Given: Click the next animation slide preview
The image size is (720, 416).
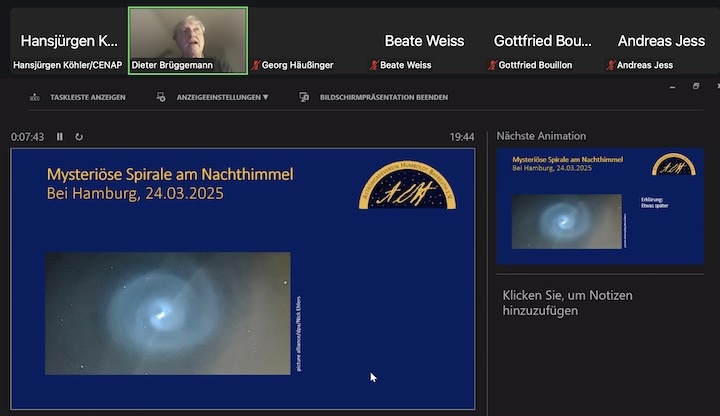Looking at the screenshot, I should [x=600, y=206].
